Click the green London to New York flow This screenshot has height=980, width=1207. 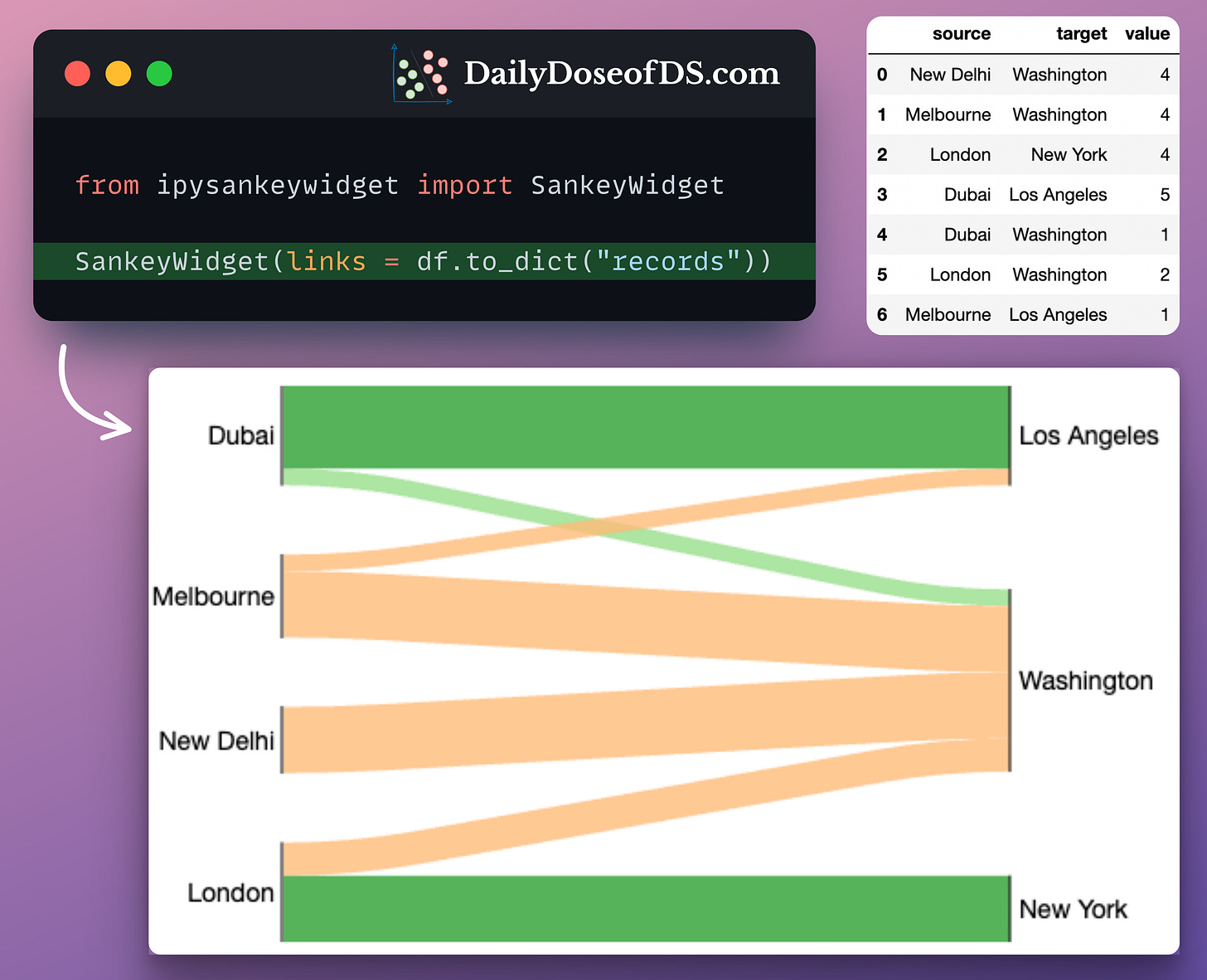click(x=647, y=908)
